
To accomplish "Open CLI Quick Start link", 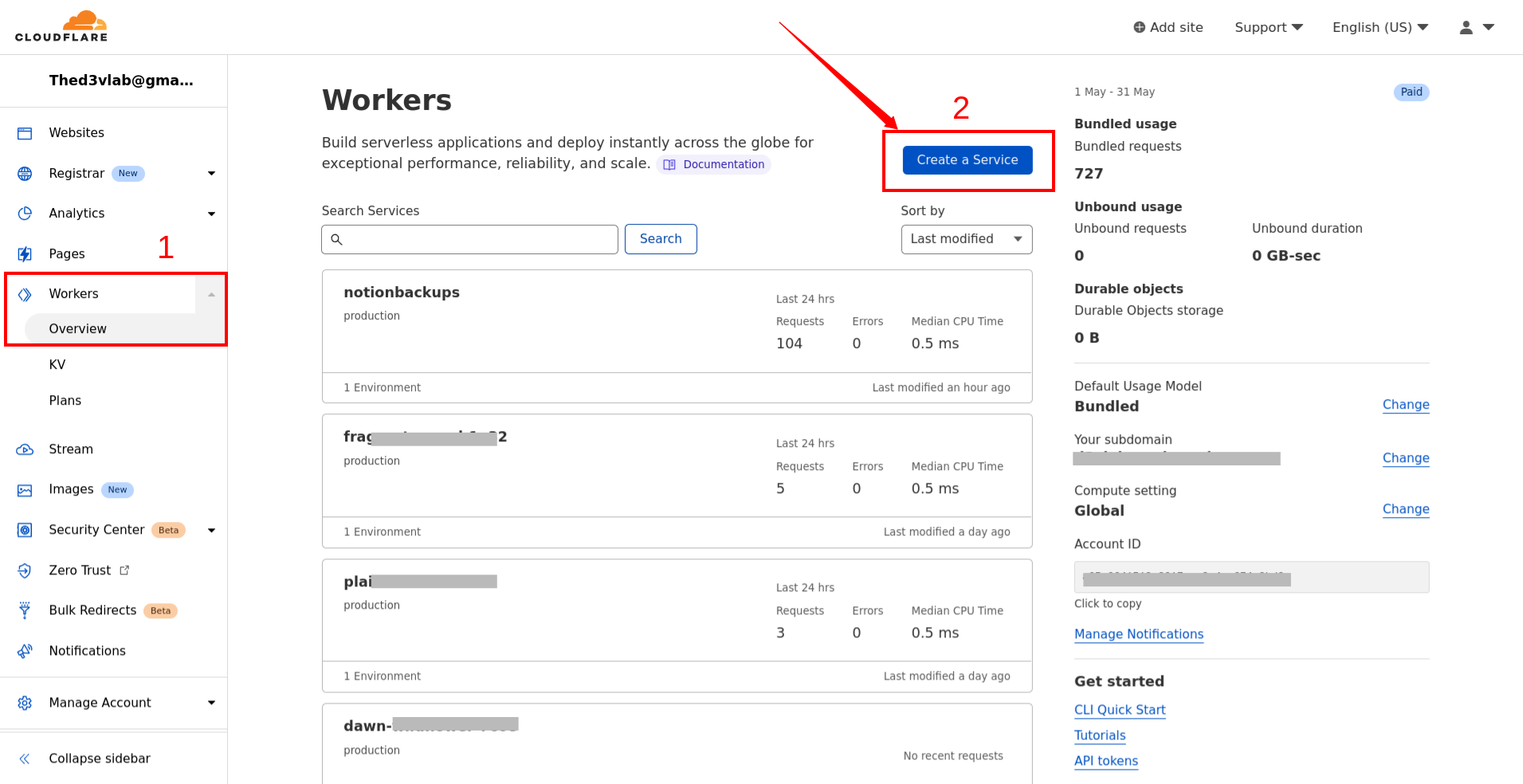I will point(1120,710).
